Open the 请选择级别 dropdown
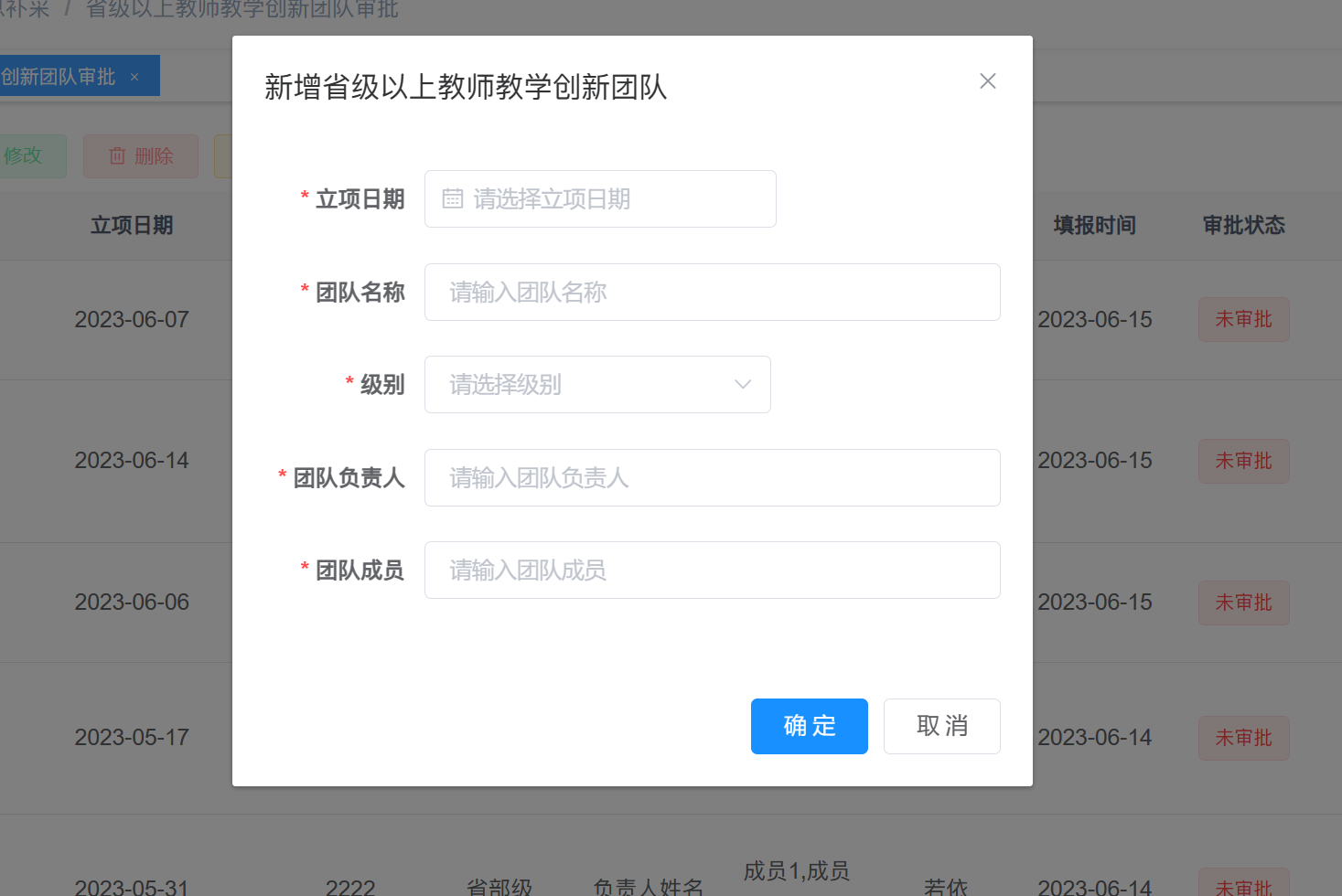This screenshot has height=896, width=1342. (597, 384)
